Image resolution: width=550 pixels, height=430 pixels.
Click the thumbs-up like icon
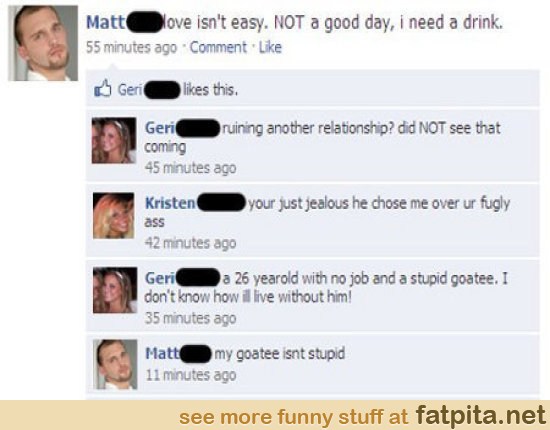point(102,88)
